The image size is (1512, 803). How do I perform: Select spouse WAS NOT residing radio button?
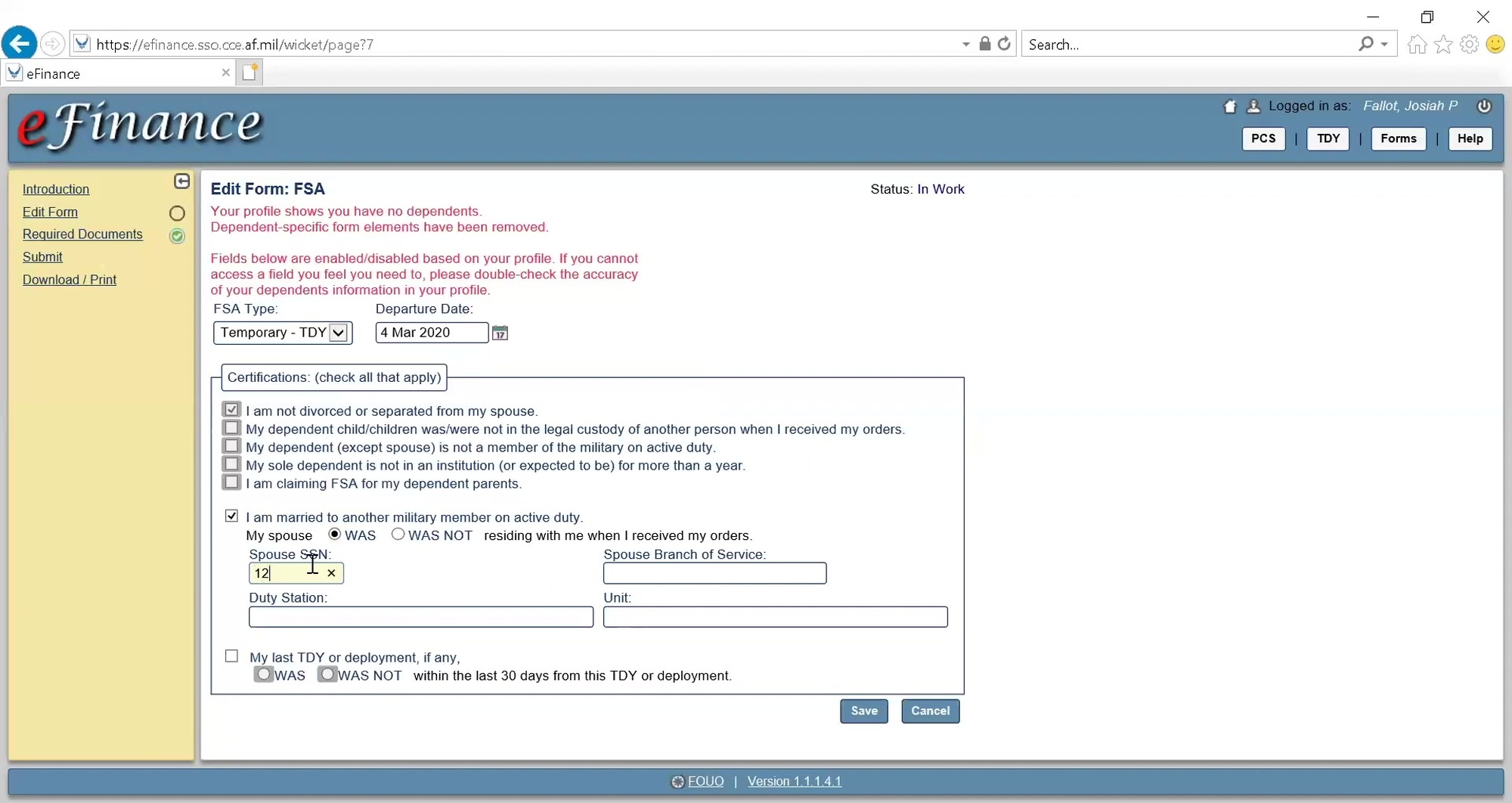click(x=398, y=534)
